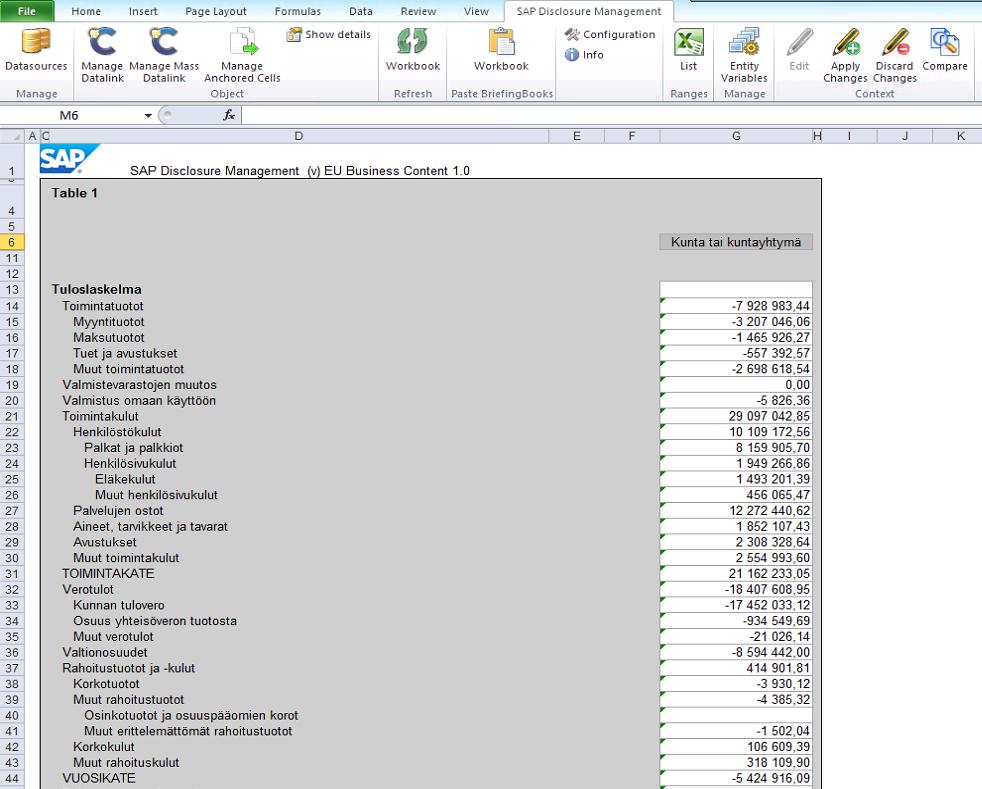
Task: Switch to the Data tab
Action: (360, 11)
